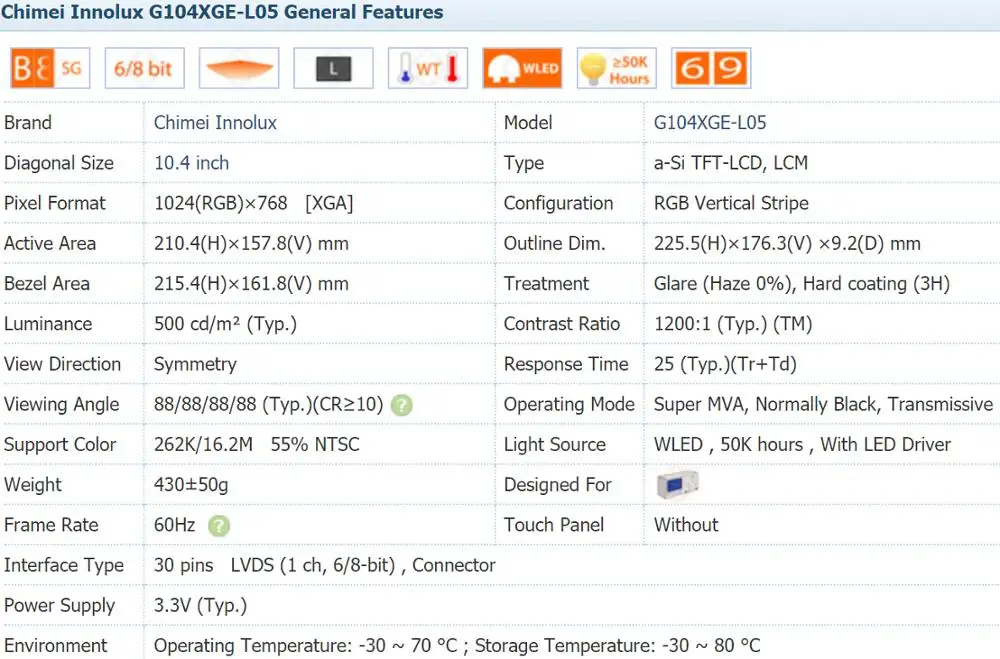Click the Glare (Haze 0%) Hard coating value

click(x=802, y=283)
